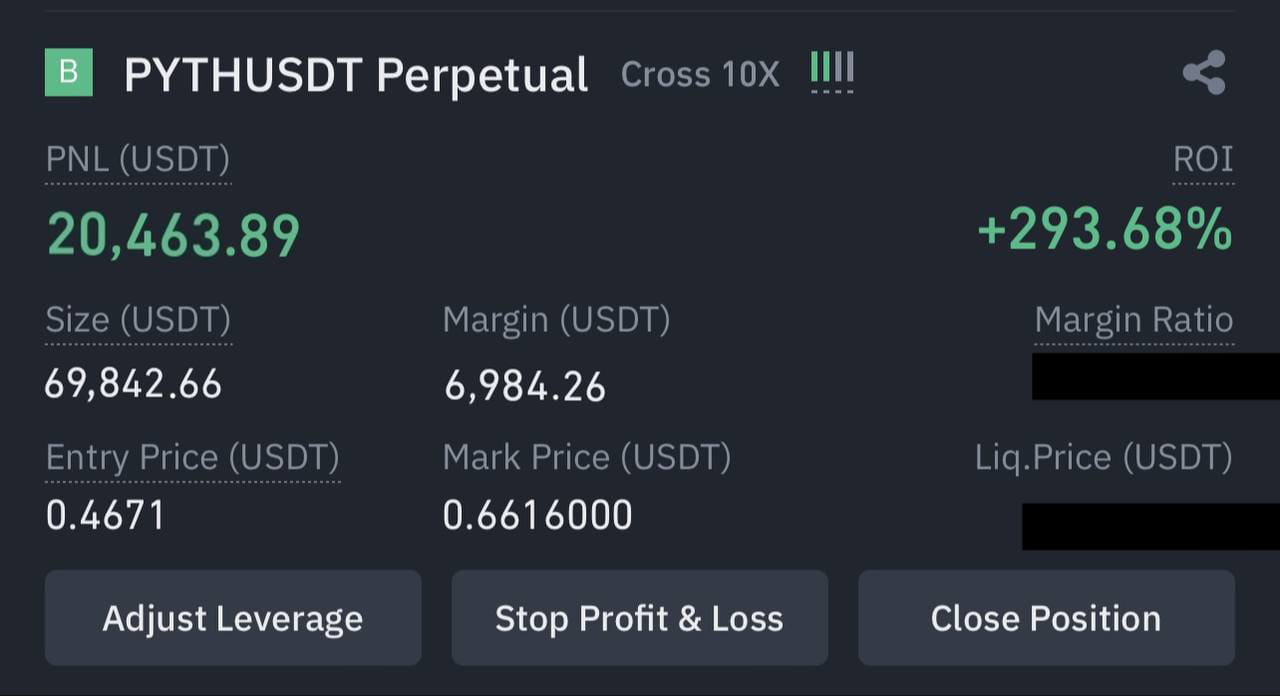Click the Liq.Price (USDT) underlined label
The width and height of the screenshot is (1280, 696).
[1103, 457]
